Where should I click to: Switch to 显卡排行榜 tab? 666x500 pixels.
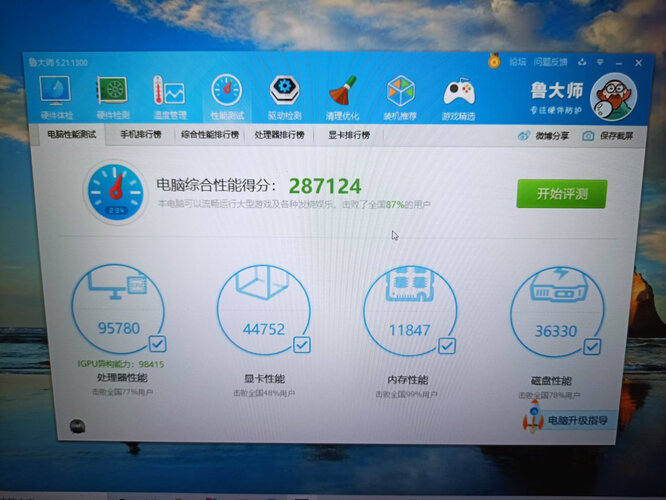(x=349, y=136)
